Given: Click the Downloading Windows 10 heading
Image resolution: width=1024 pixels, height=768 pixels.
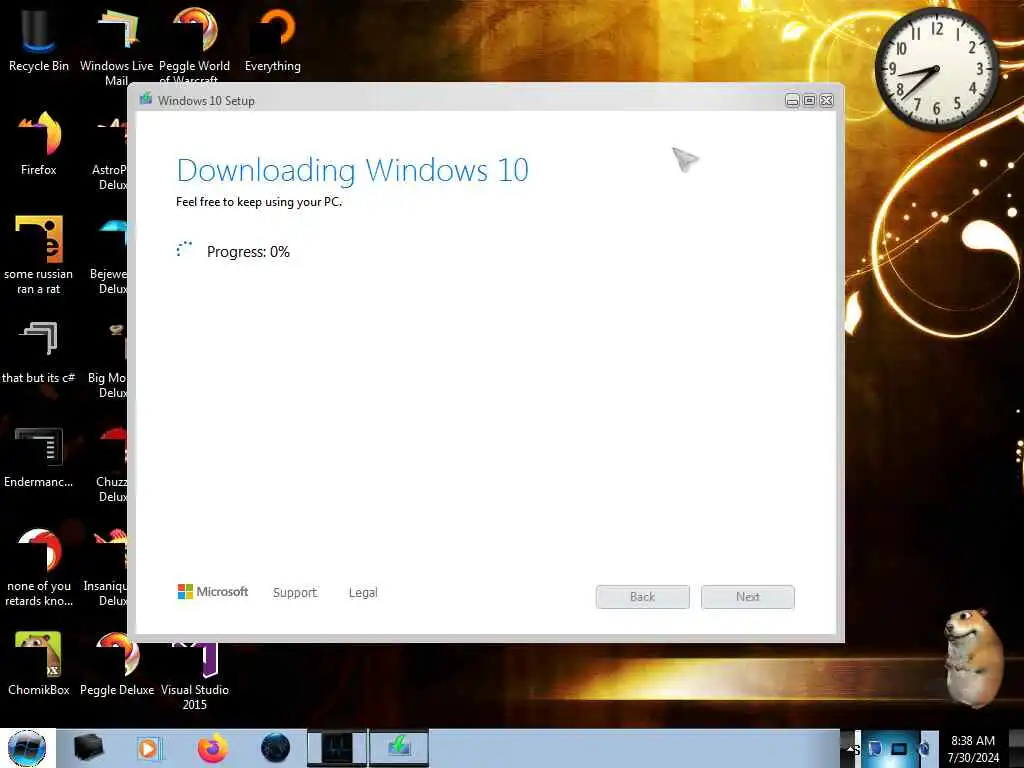Looking at the screenshot, I should [353, 171].
